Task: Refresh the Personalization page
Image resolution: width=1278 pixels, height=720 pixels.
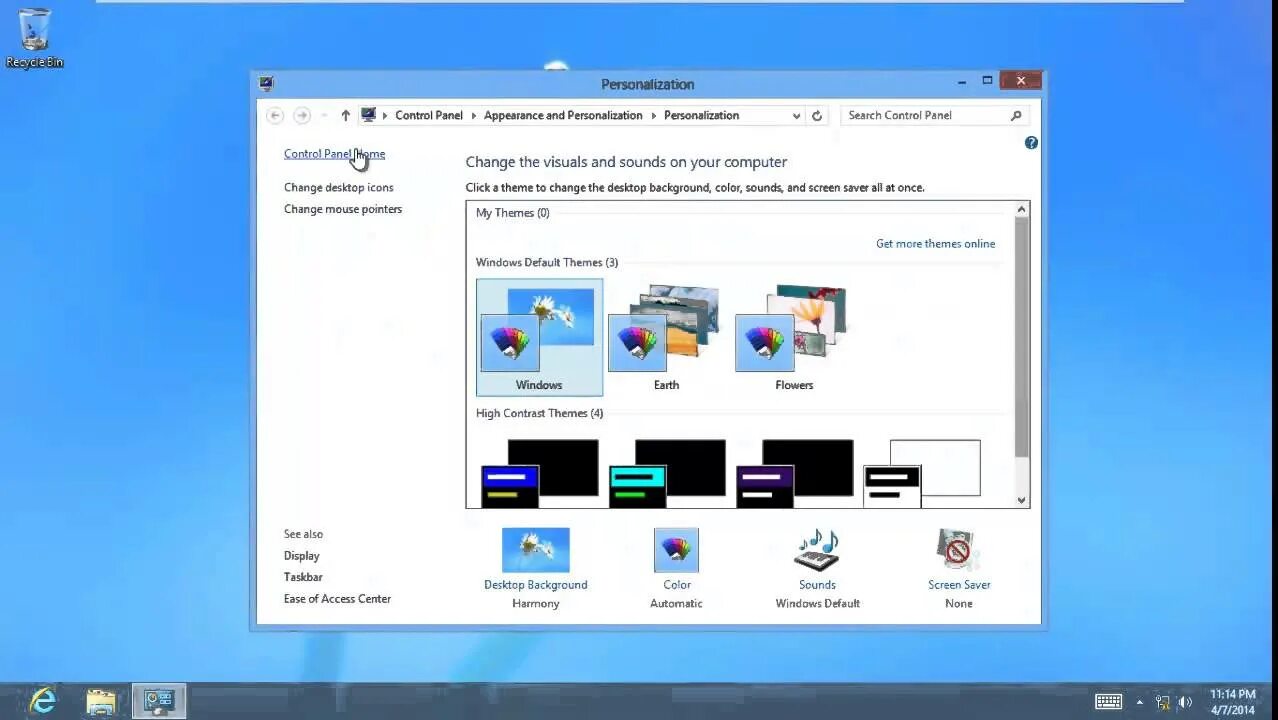Action: pos(817,116)
